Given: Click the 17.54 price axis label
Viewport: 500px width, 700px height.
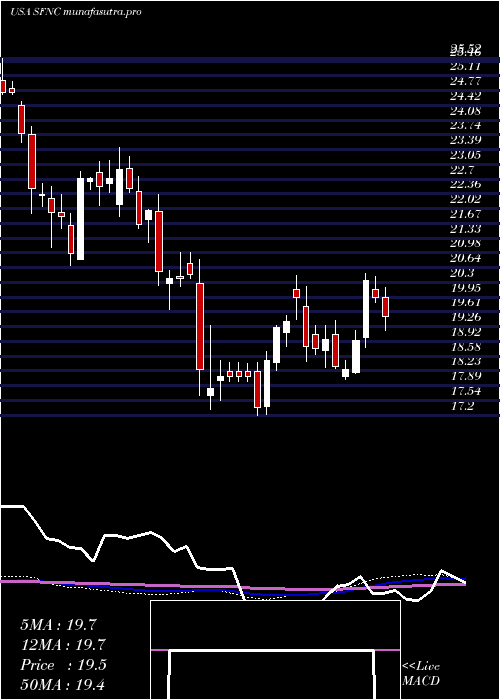Looking at the screenshot, I should click(466, 391).
